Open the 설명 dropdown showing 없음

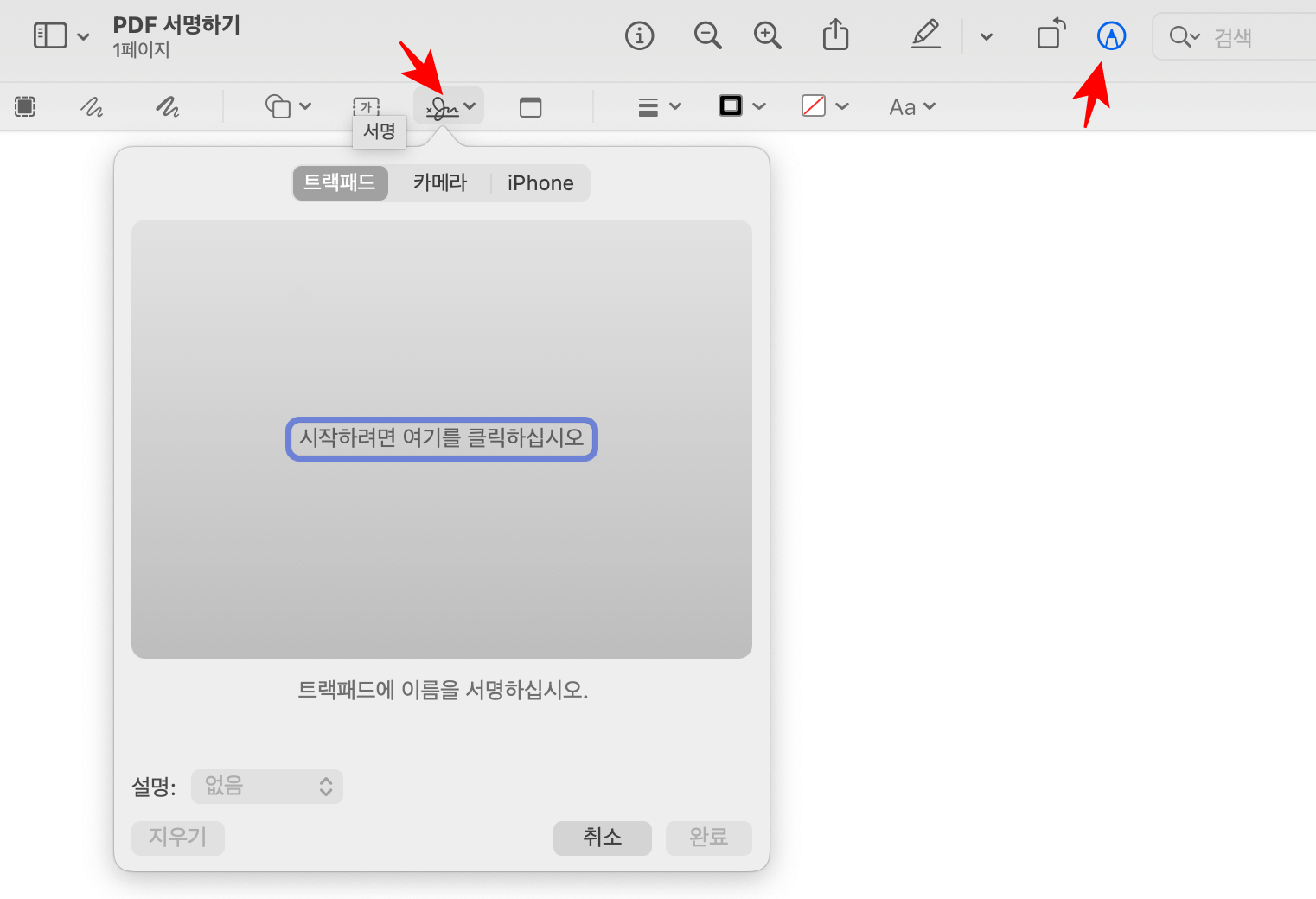(x=266, y=787)
